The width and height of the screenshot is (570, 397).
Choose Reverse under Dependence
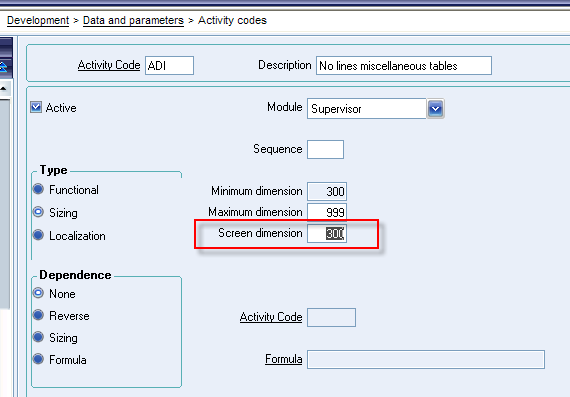pyautogui.click(x=38, y=315)
